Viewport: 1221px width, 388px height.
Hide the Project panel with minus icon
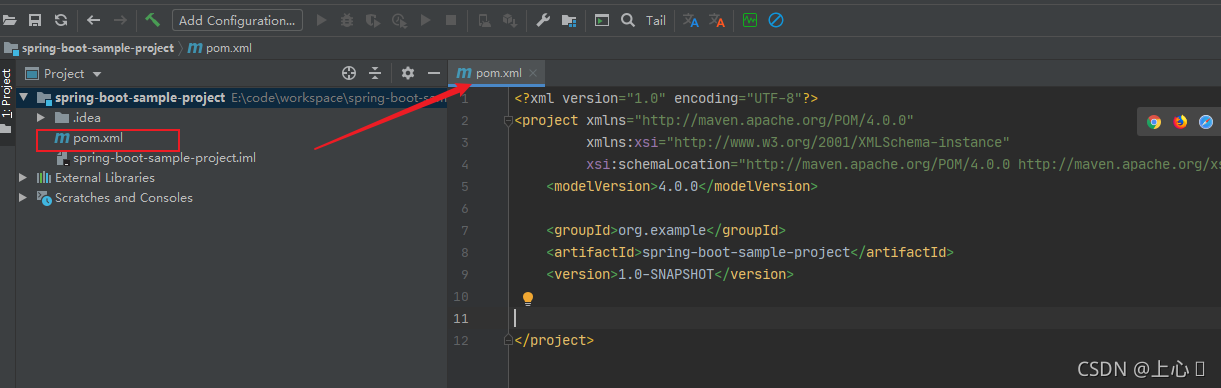click(434, 73)
